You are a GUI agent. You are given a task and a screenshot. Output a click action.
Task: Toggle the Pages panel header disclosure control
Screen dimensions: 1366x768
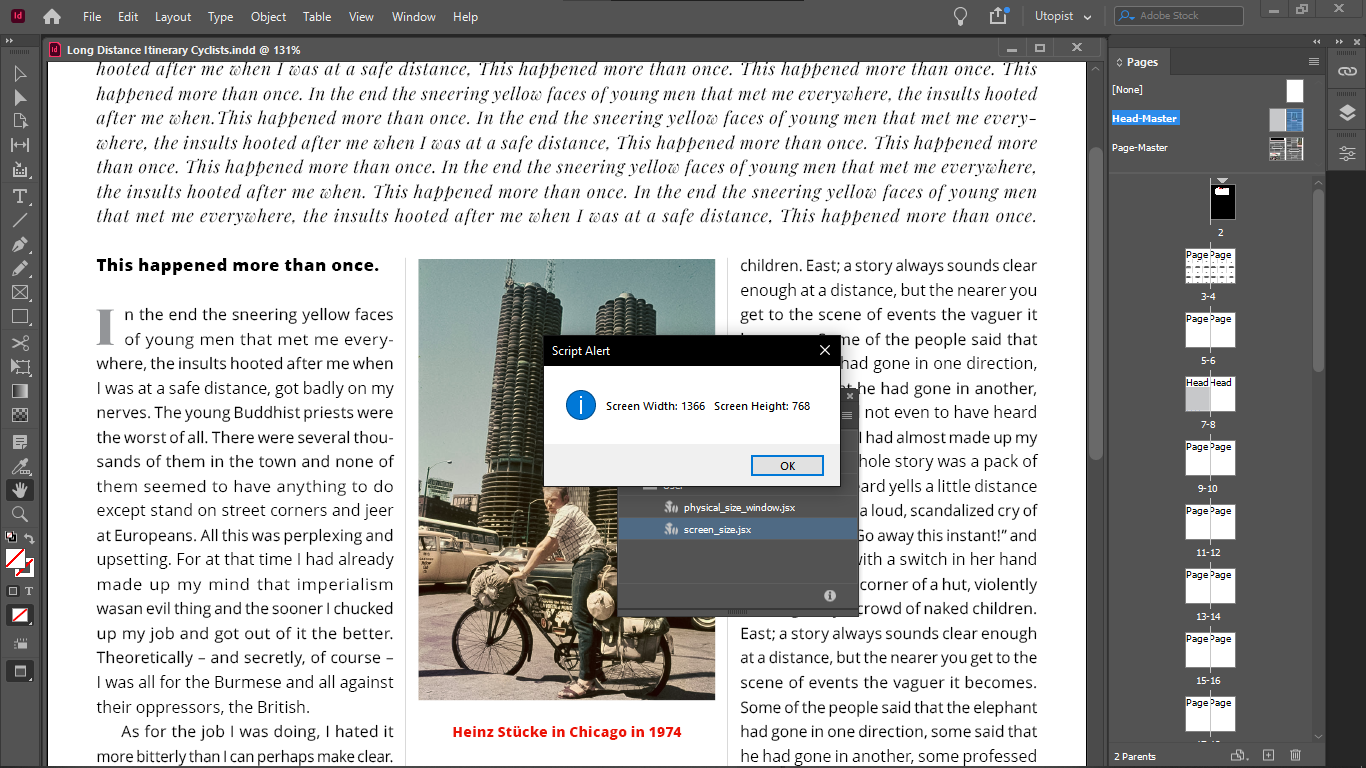pos(1119,62)
